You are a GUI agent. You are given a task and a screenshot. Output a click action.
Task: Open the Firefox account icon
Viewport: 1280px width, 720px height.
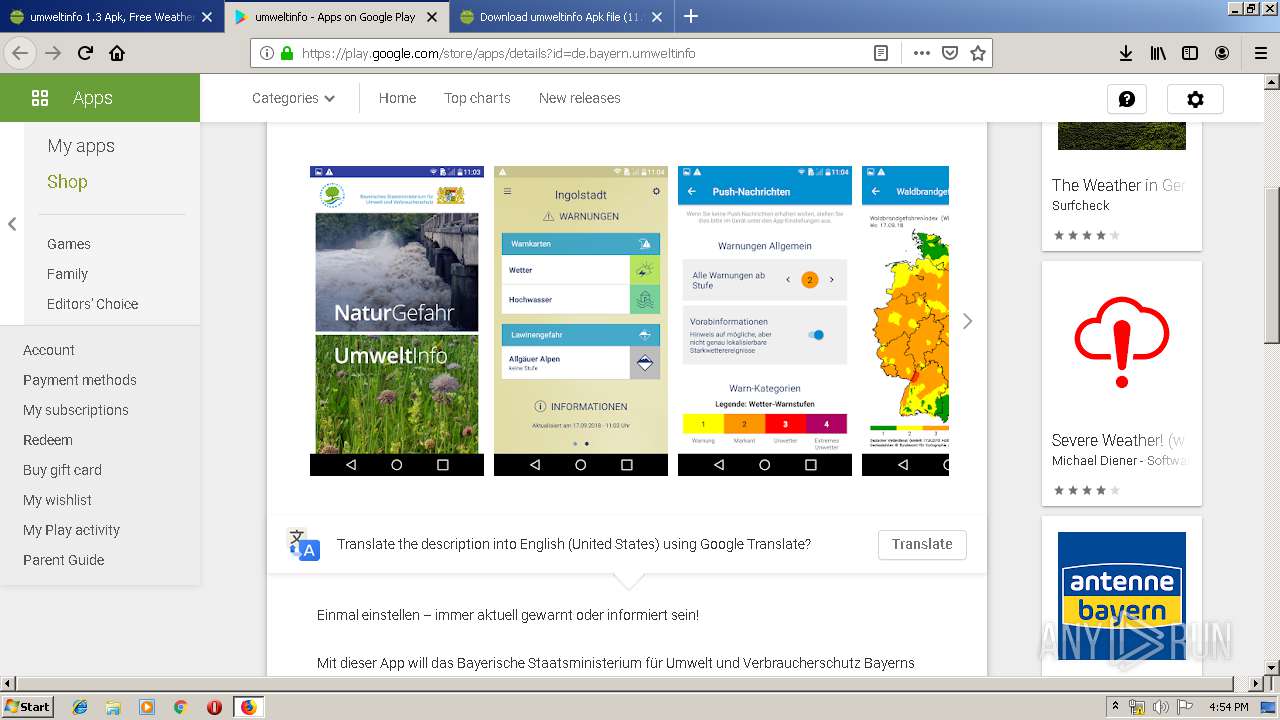[1222, 54]
